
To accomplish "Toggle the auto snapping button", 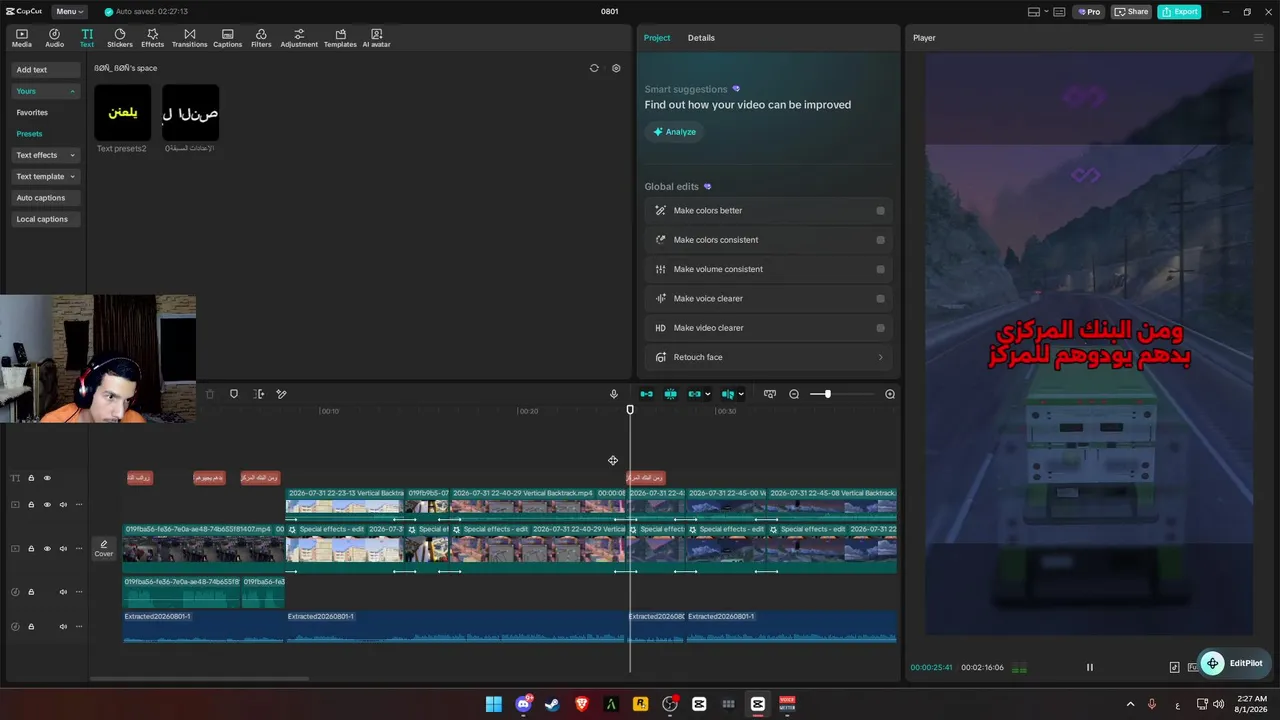I will (671, 394).
